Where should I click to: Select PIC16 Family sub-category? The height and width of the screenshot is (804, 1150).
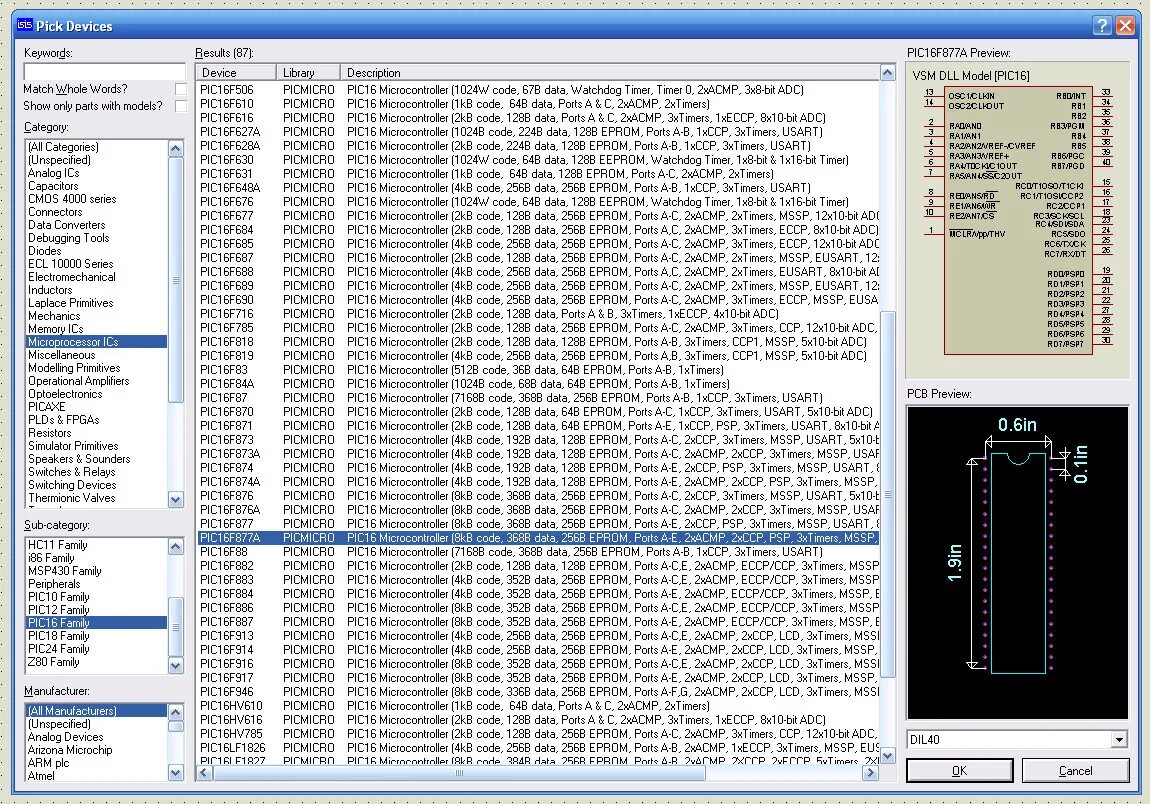click(x=96, y=623)
